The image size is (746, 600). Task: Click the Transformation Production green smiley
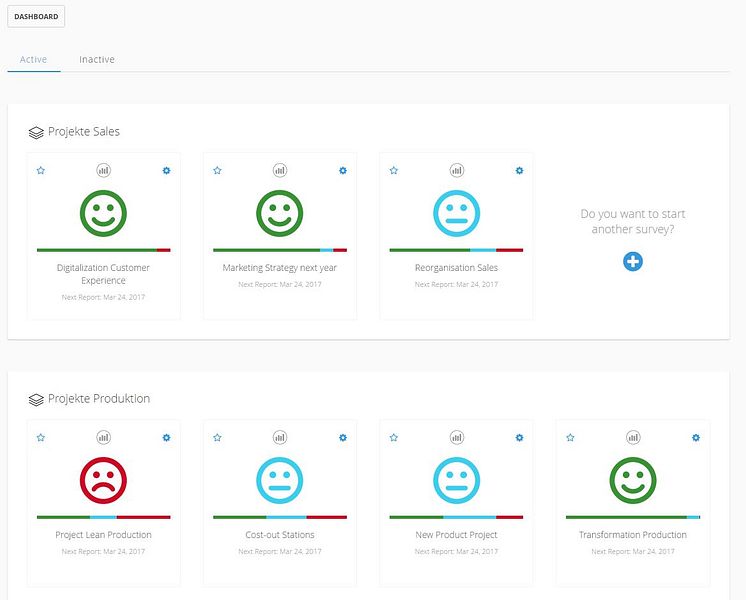(x=633, y=480)
